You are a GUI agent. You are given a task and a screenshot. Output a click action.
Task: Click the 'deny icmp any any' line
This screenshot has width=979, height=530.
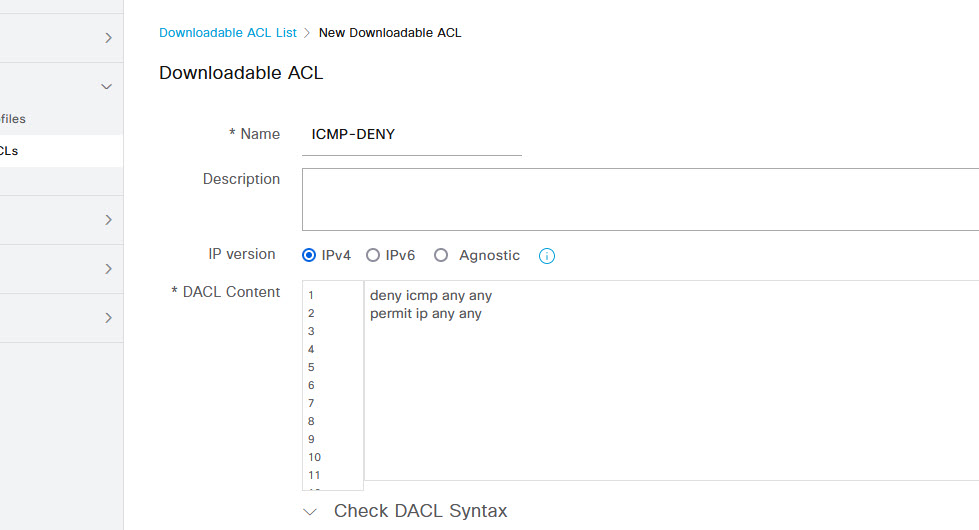point(431,295)
